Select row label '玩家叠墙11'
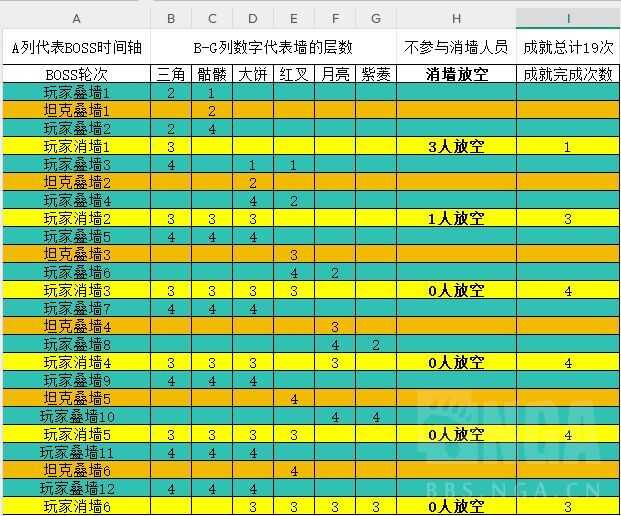 pos(76,452)
